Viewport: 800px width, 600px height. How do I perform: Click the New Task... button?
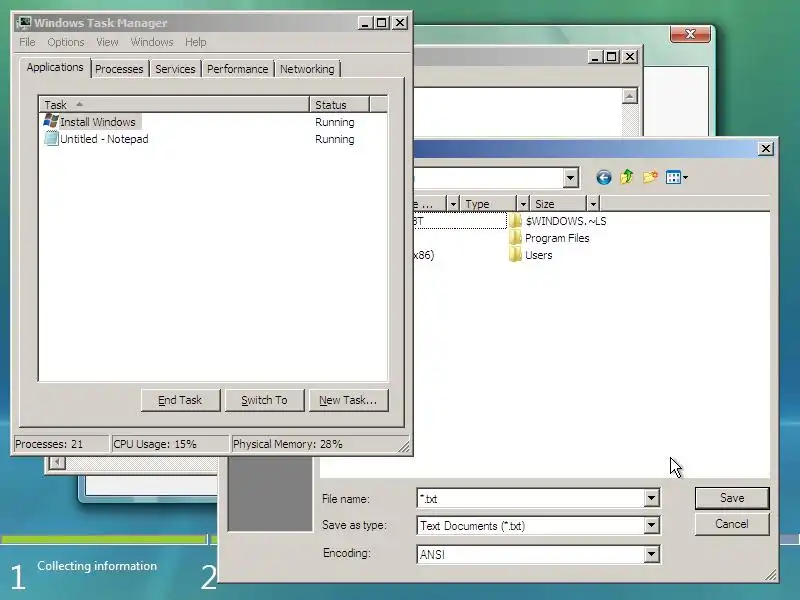[x=348, y=401]
